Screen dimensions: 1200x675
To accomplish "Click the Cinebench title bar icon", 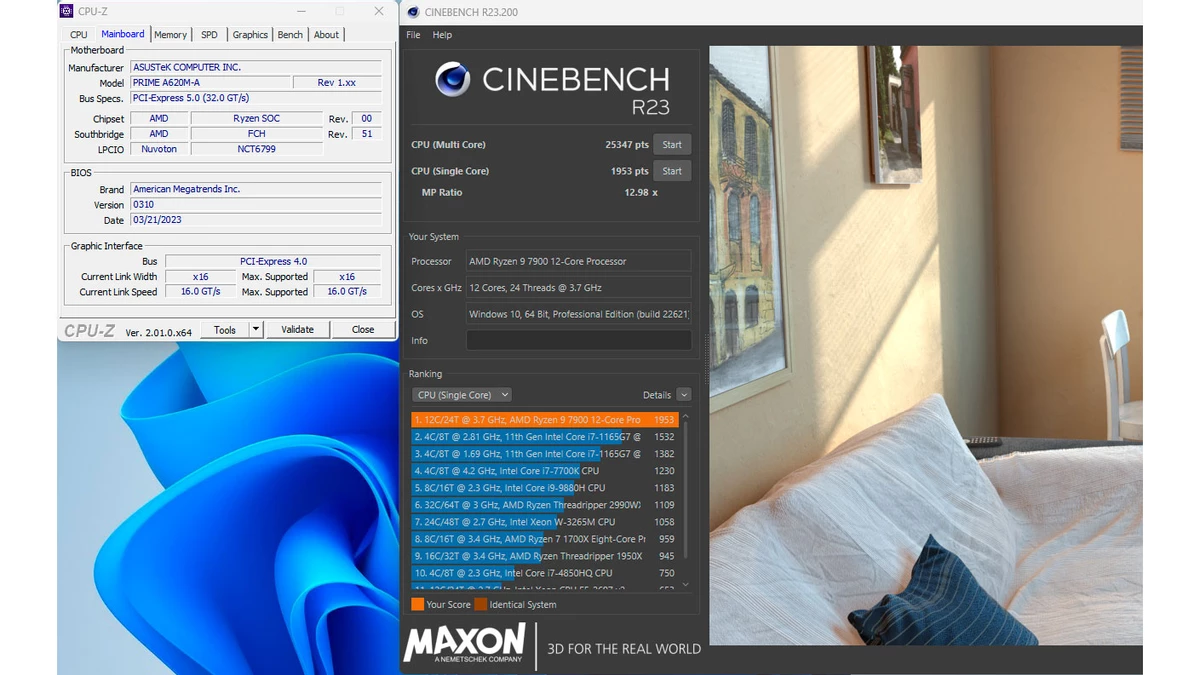I will (412, 12).
